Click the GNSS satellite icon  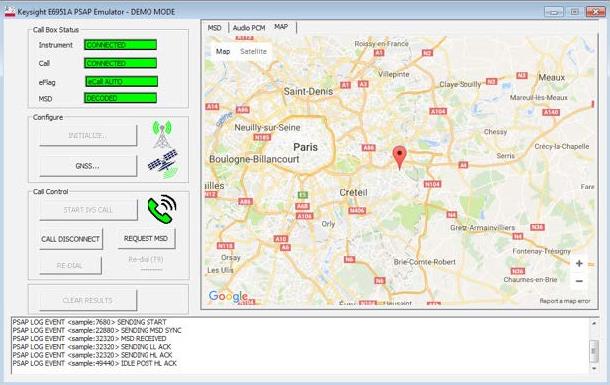163,164
